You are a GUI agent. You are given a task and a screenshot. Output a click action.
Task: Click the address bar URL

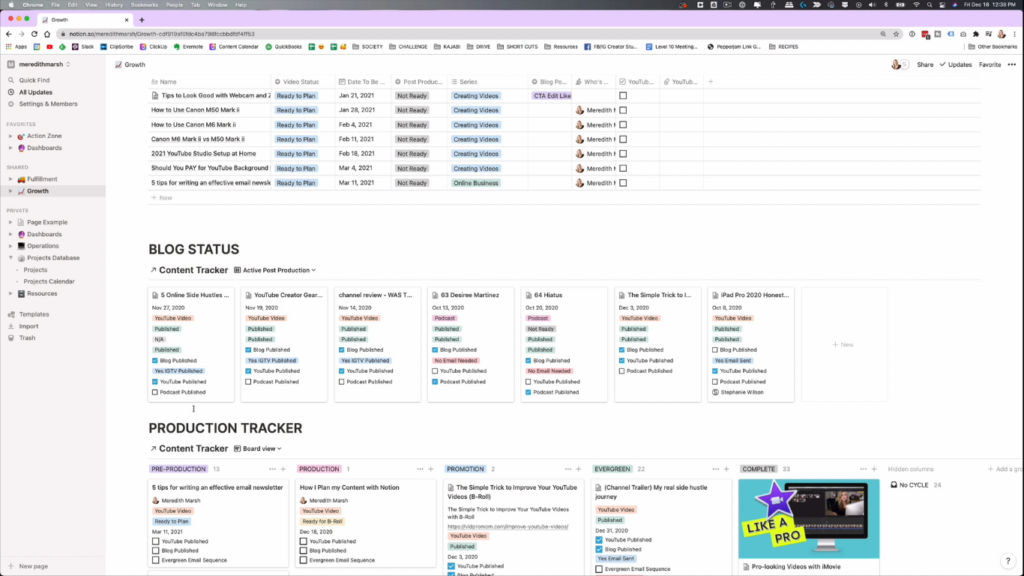(162, 34)
